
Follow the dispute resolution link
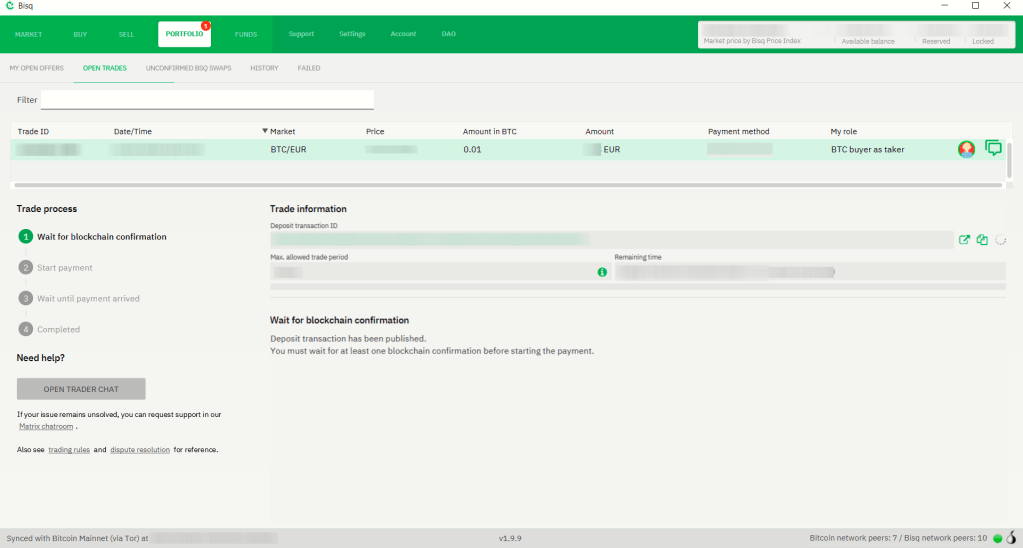[x=139, y=450]
